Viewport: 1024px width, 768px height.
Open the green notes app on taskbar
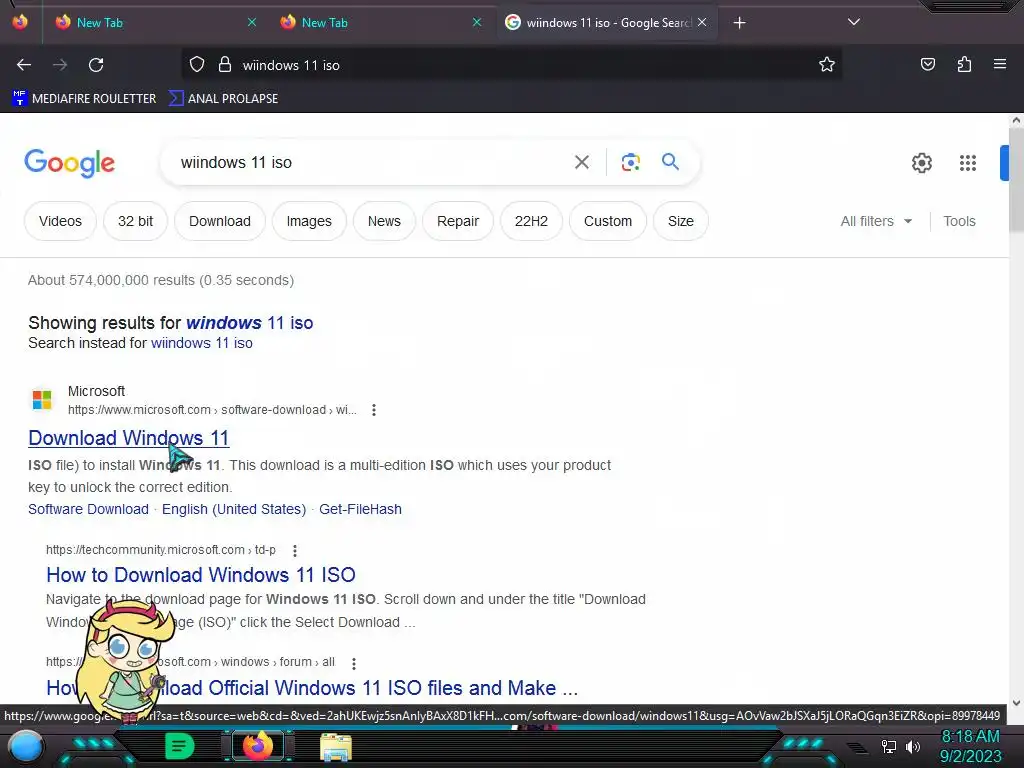pyautogui.click(x=179, y=746)
